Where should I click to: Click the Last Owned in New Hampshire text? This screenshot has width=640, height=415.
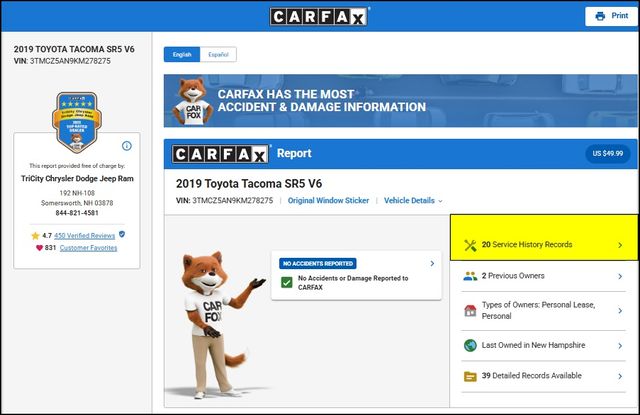533,345
